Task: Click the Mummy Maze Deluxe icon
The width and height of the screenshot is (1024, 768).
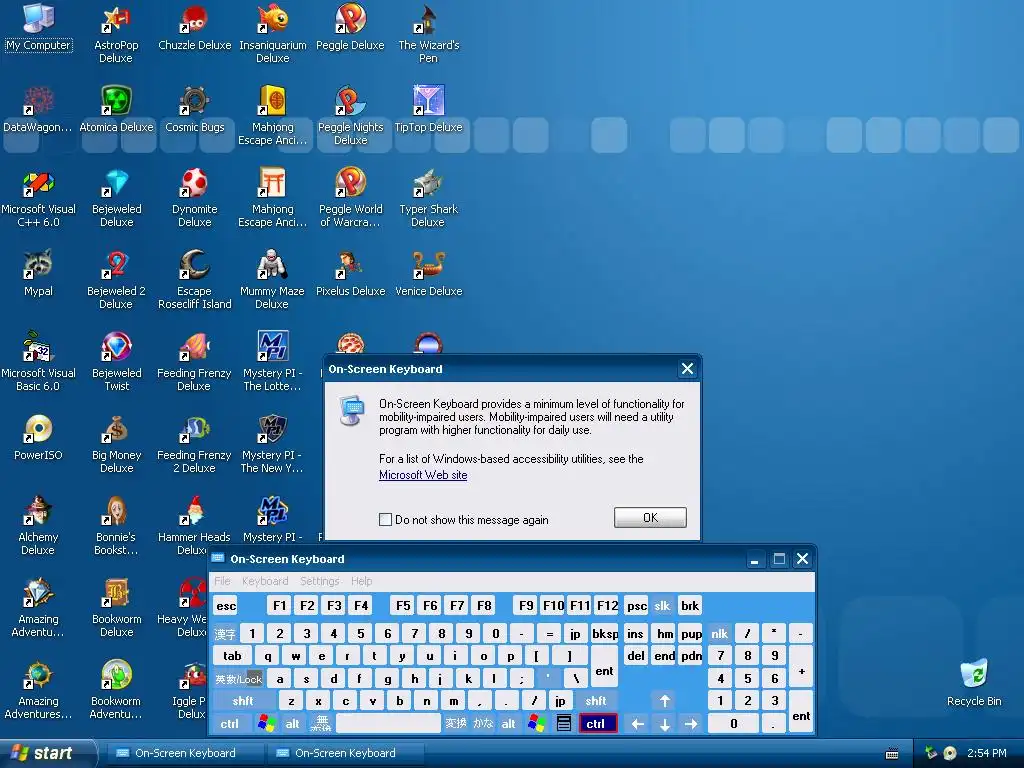Action: [x=272, y=280]
